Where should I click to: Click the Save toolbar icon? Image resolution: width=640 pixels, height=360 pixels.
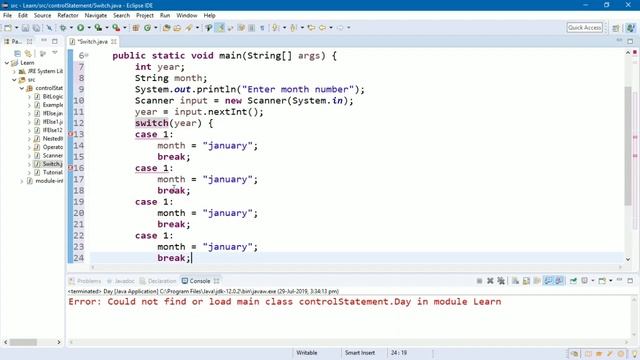coord(25,28)
